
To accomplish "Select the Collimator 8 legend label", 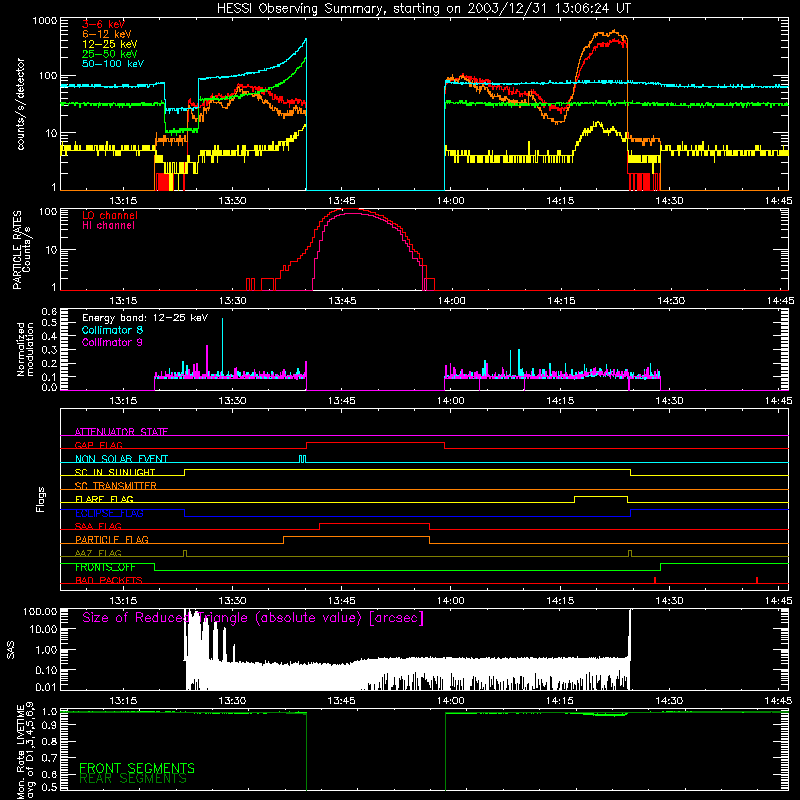I will [x=112, y=330].
